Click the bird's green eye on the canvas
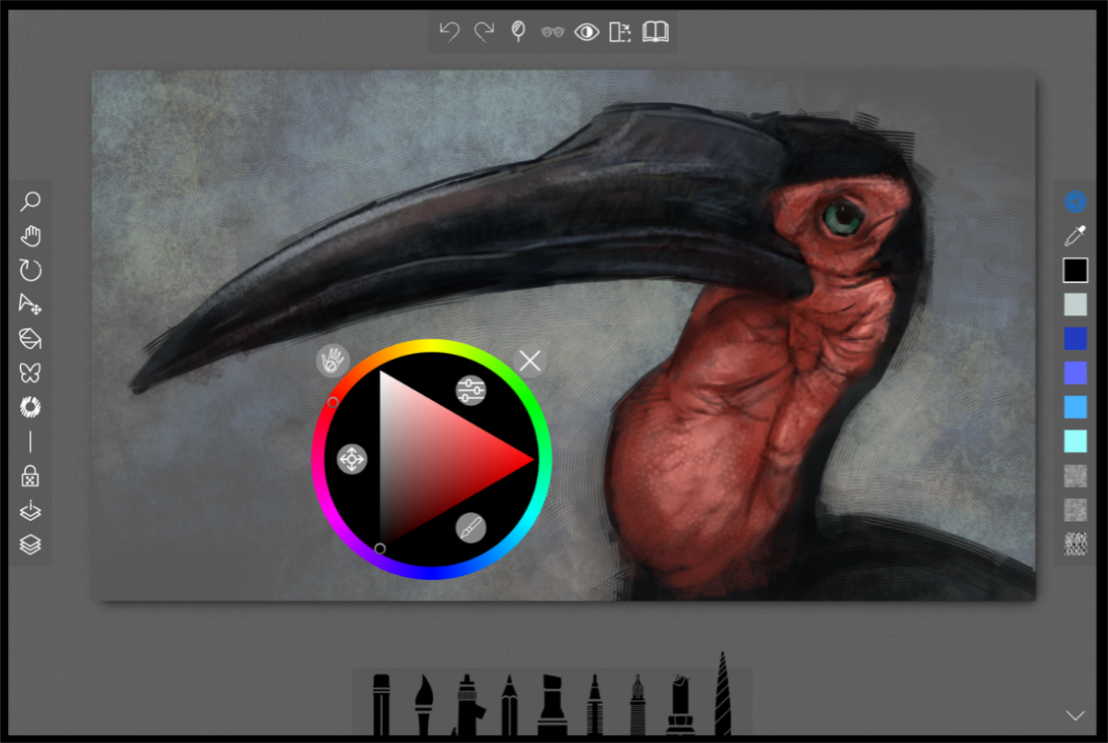This screenshot has height=743, width=1108. 844,218
